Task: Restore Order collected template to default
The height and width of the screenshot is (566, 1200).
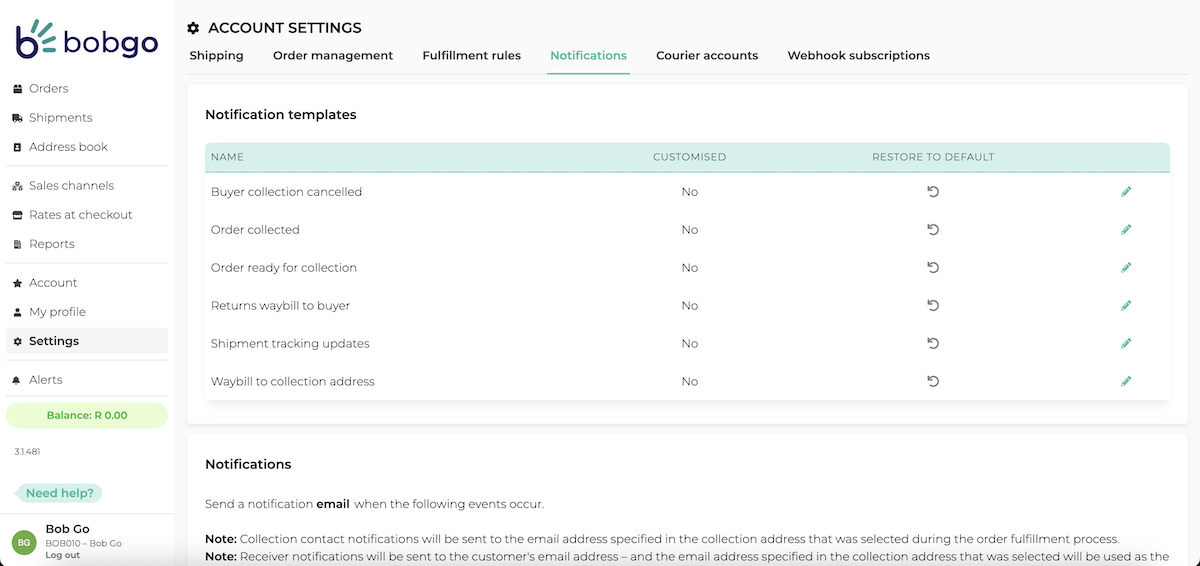Action: click(x=933, y=229)
